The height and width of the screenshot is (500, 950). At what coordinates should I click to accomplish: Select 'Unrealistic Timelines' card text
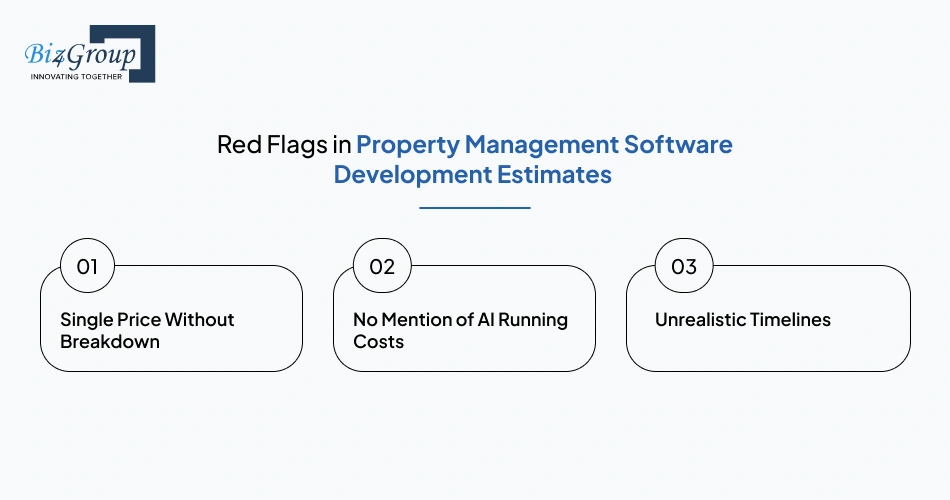pyautogui.click(x=743, y=319)
